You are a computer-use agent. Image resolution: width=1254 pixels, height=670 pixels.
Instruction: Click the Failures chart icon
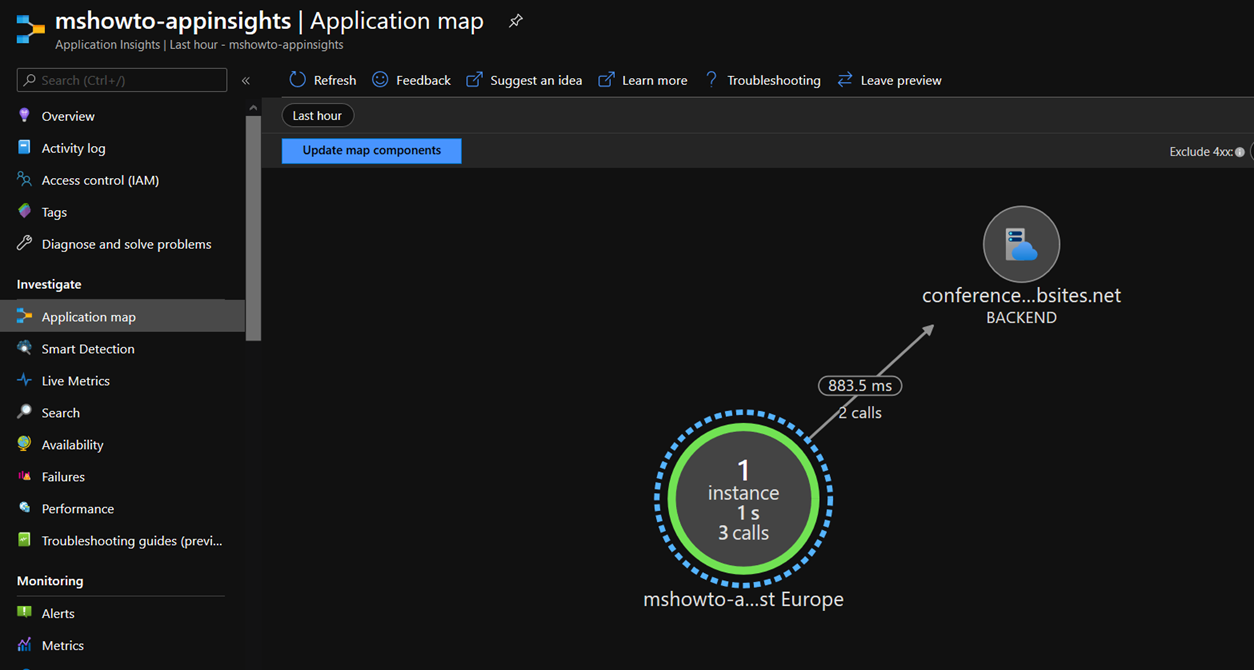[x=24, y=476]
